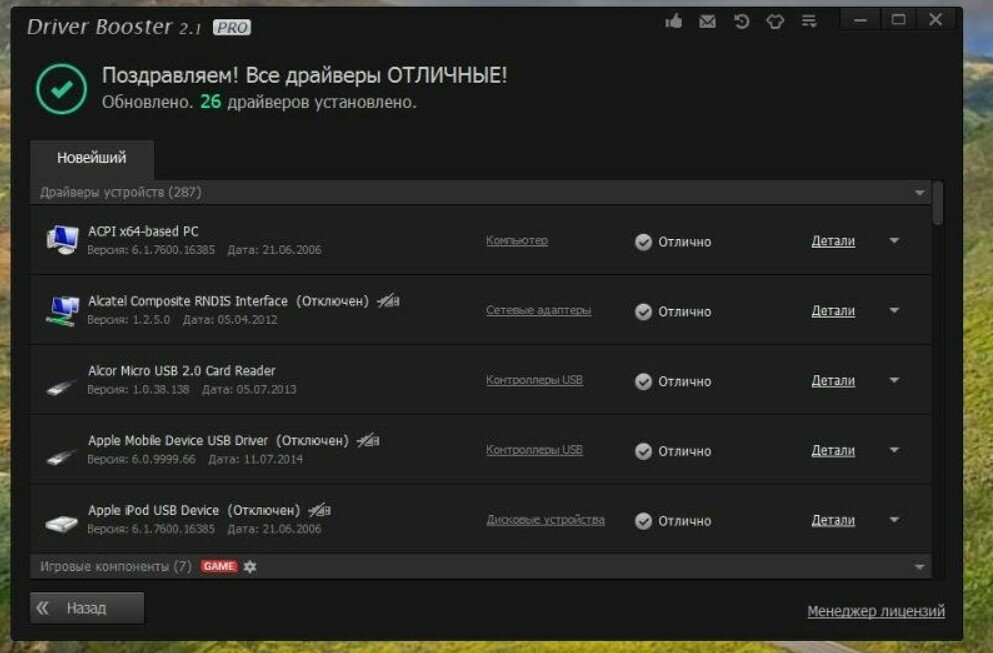Open the options menu icon
This screenshot has height=653, width=993.
(x=809, y=22)
